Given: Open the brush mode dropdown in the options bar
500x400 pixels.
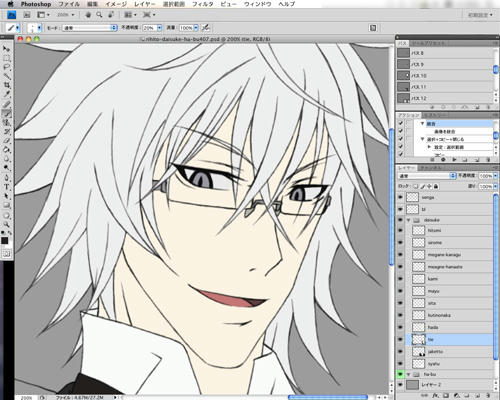Looking at the screenshot, I should 89,28.
